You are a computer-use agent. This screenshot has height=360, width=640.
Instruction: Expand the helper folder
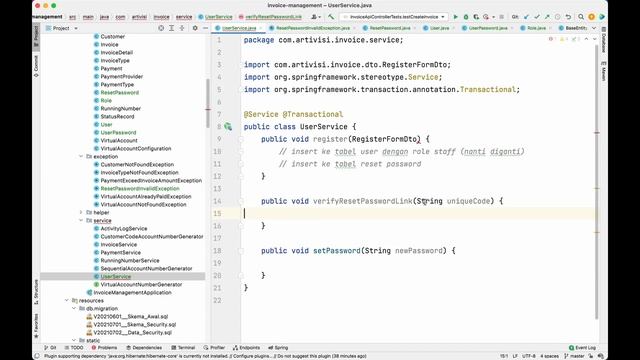click(81, 212)
